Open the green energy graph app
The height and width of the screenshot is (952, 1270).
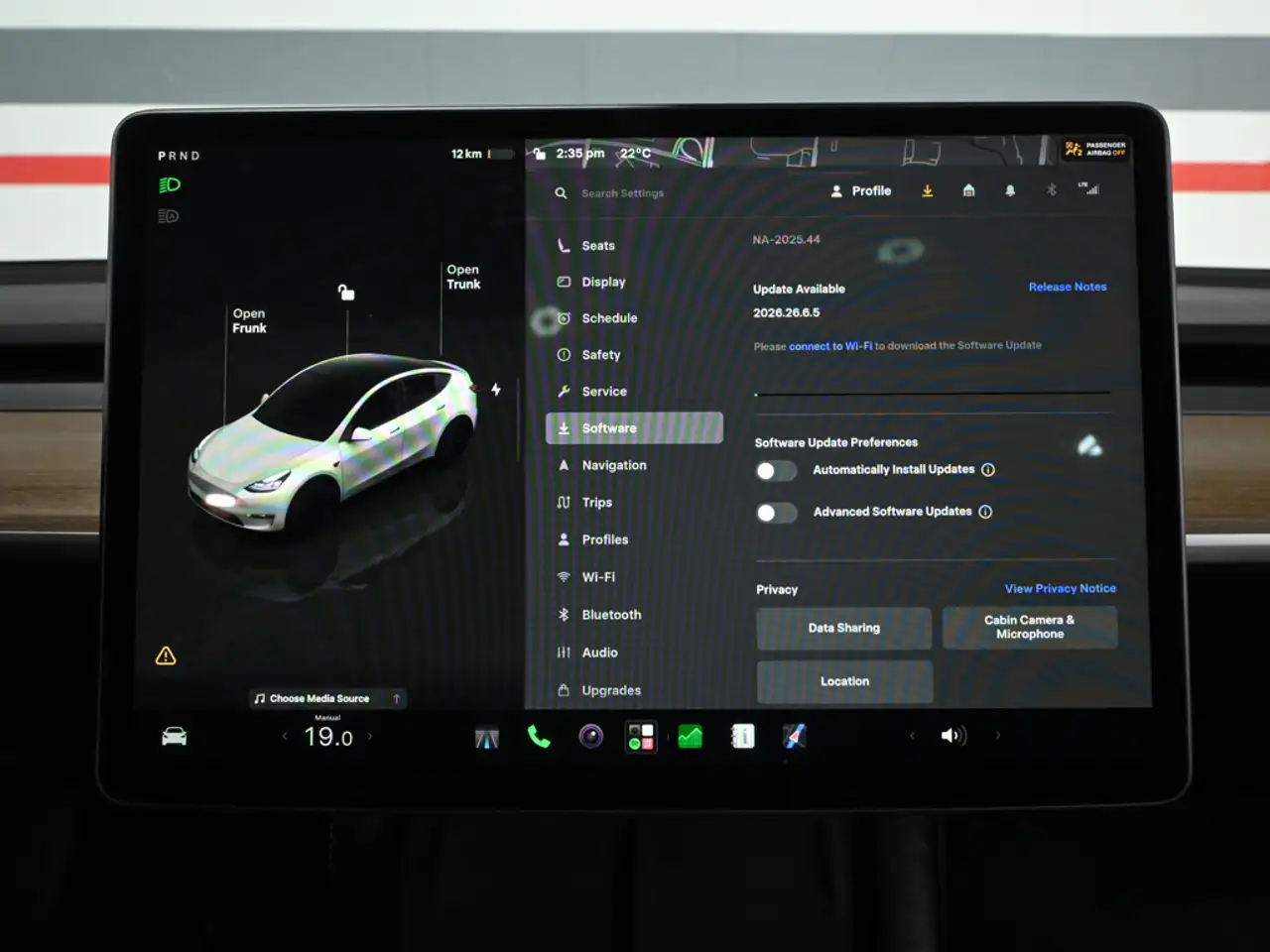691,737
